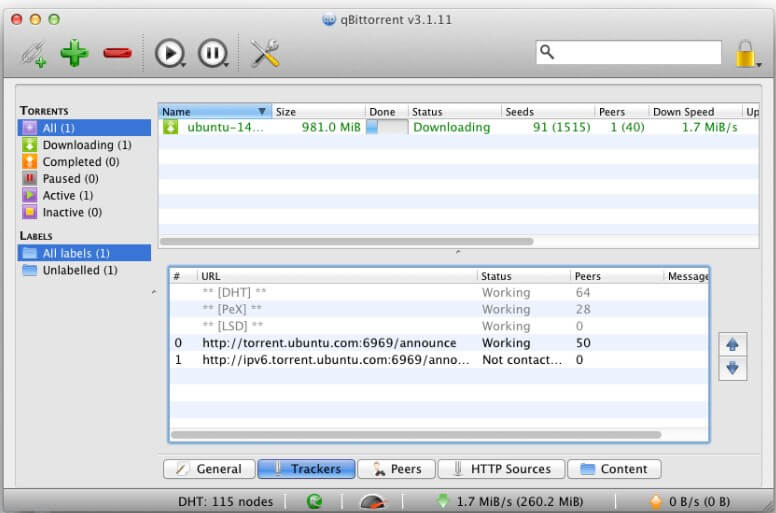Image resolution: width=776 pixels, height=513 pixels.
Task: Move tracker up with blue up arrow
Action: click(732, 345)
